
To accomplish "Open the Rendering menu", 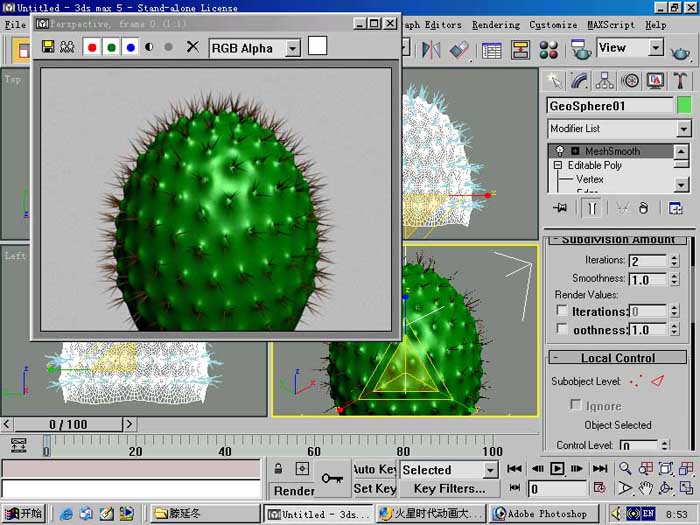I will 496,25.
